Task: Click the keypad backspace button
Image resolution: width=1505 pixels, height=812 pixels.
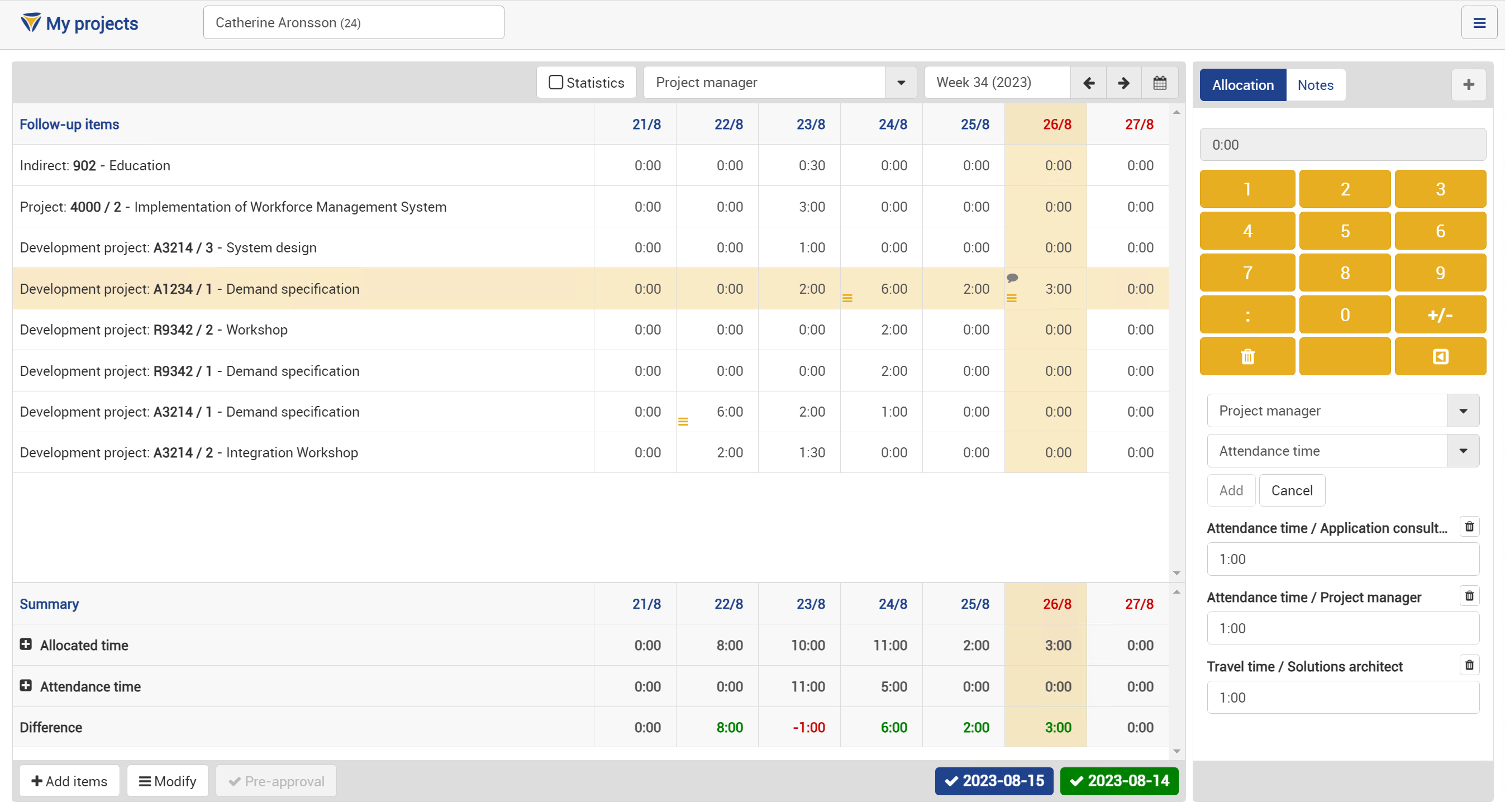Action: [x=1440, y=356]
